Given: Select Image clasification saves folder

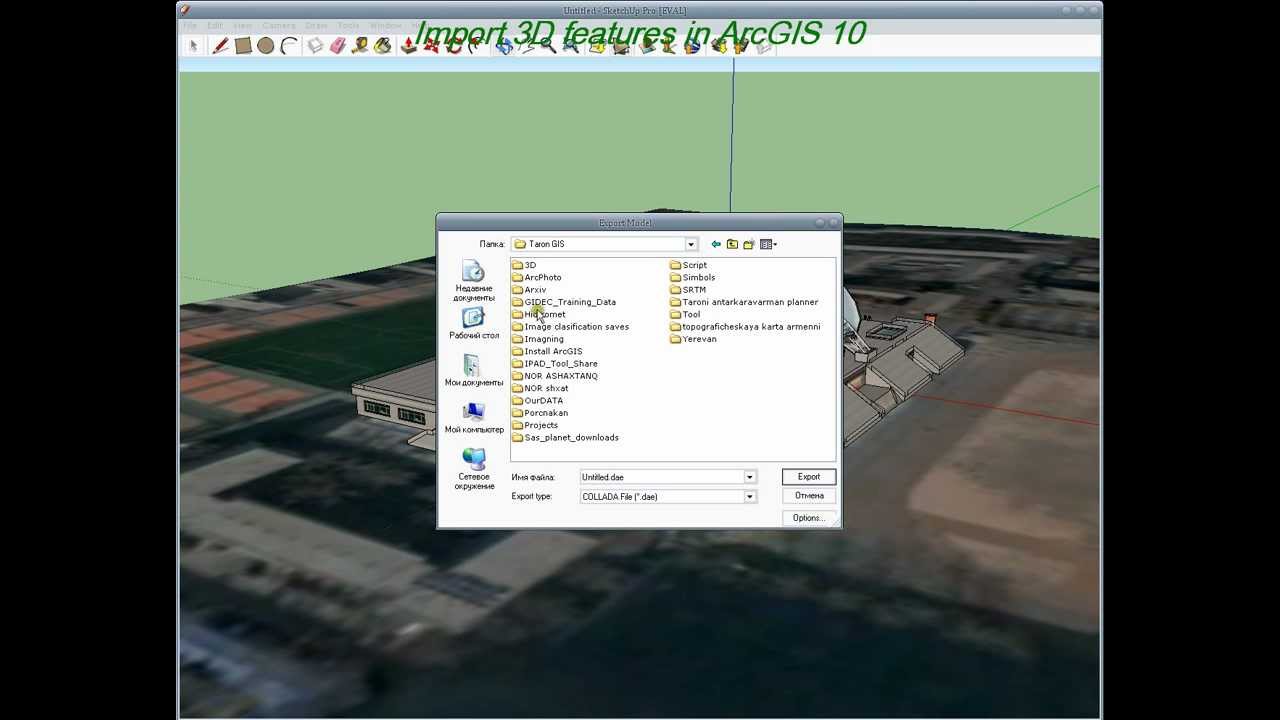Looking at the screenshot, I should pos(570,327).
